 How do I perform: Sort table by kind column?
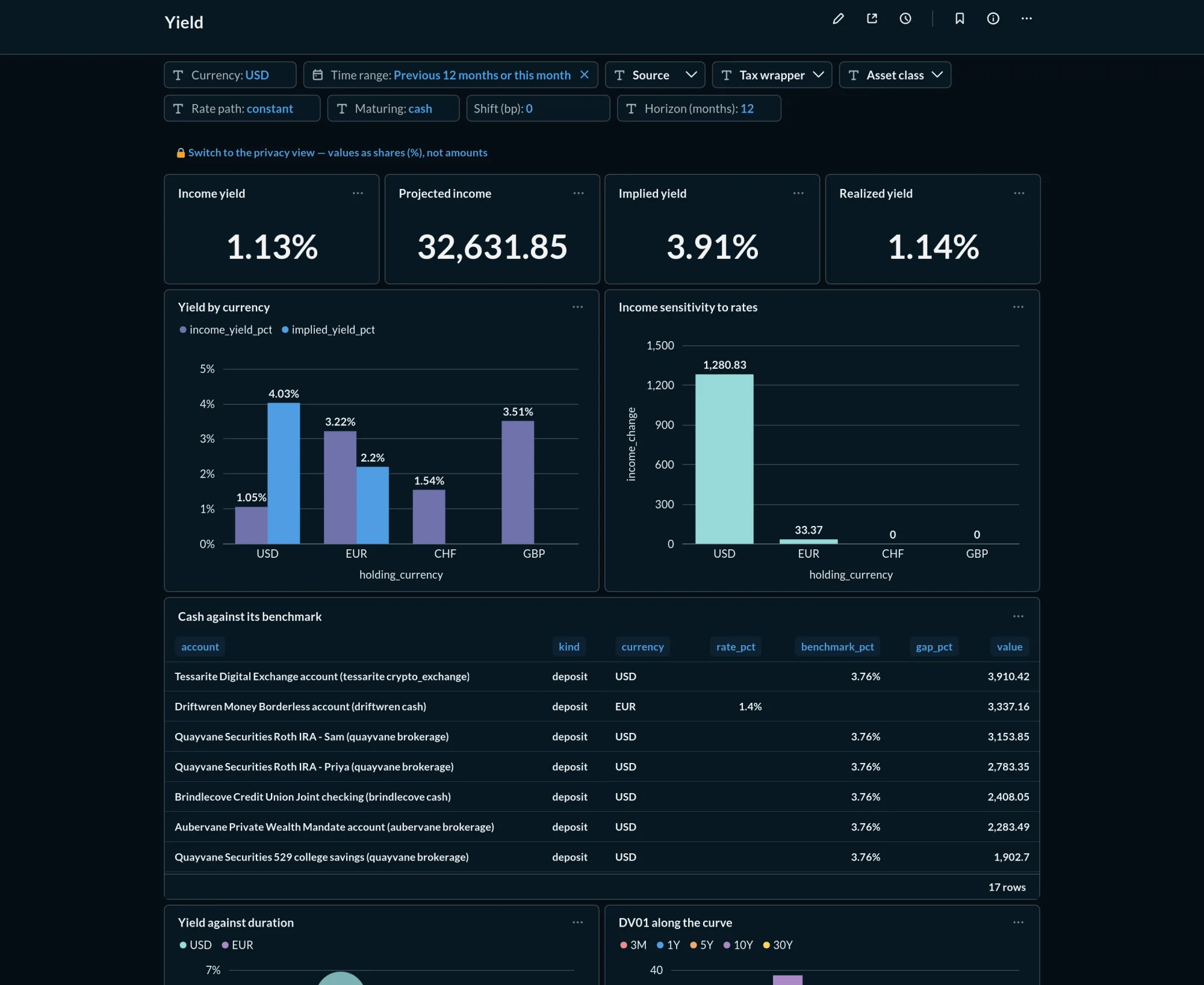(x=569, y=647)
